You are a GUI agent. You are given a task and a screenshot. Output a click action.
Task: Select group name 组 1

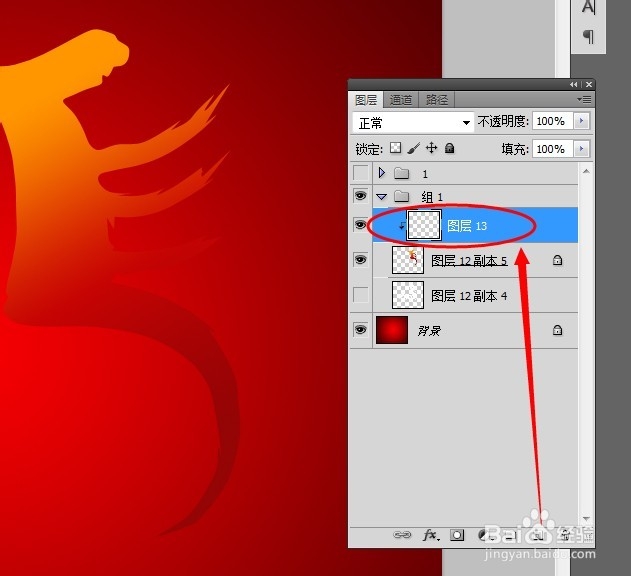(x=432, y=197)
